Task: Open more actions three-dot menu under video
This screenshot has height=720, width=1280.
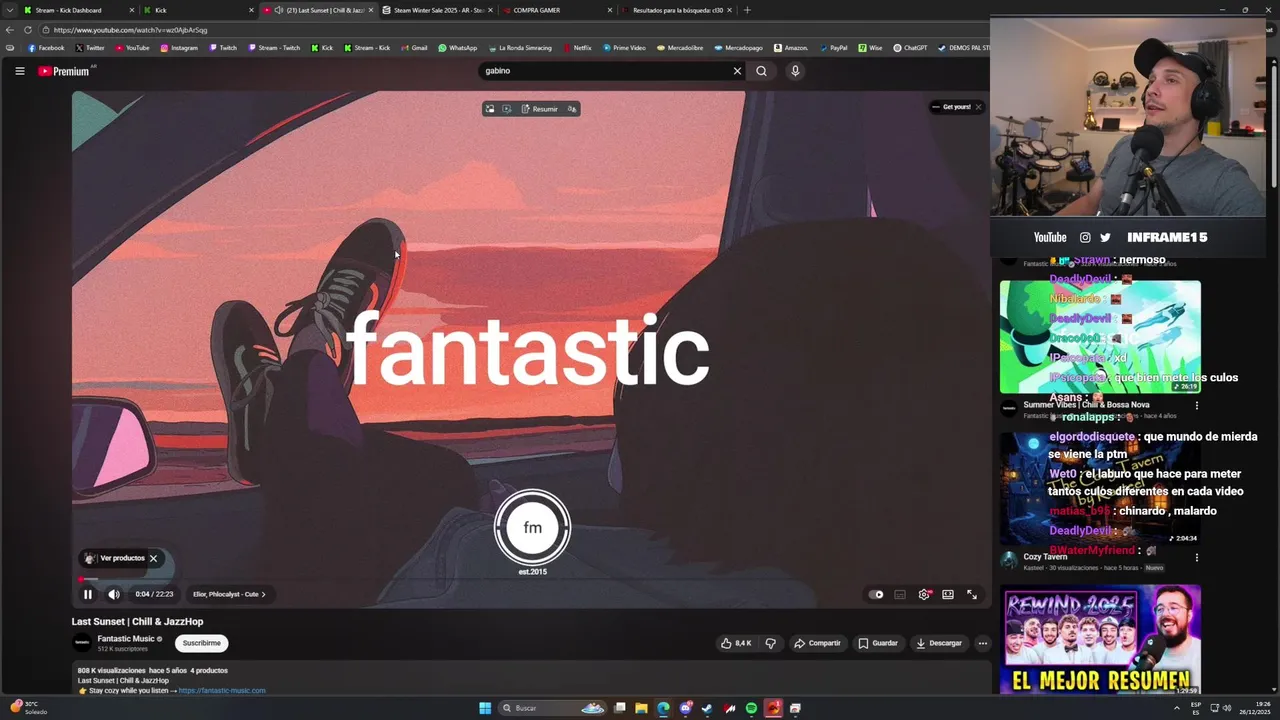Action: [x=983, y=643]
